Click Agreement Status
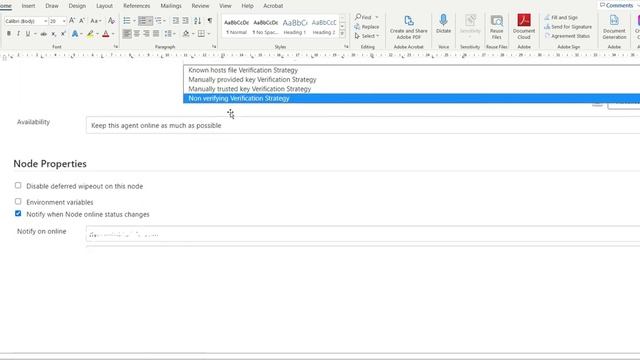The image size is (640, 360). (567, 36)
